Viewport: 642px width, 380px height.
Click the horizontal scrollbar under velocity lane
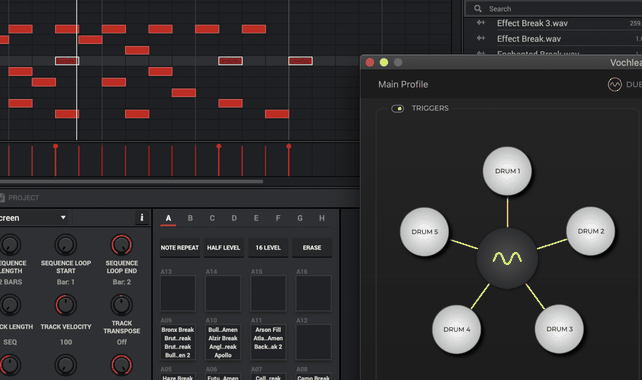[131, 181]
